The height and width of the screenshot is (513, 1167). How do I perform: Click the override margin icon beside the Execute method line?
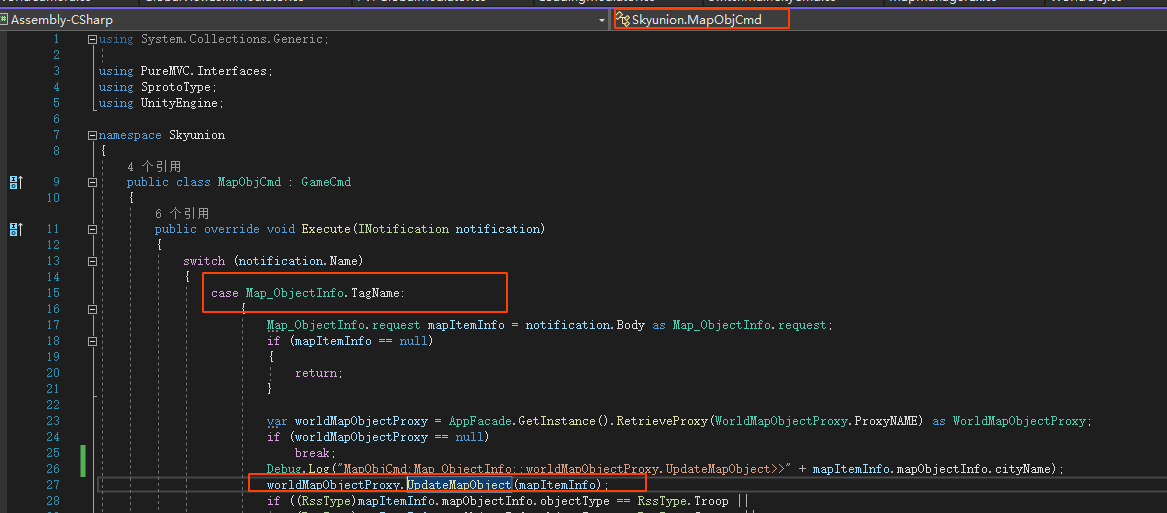point(15,229)
